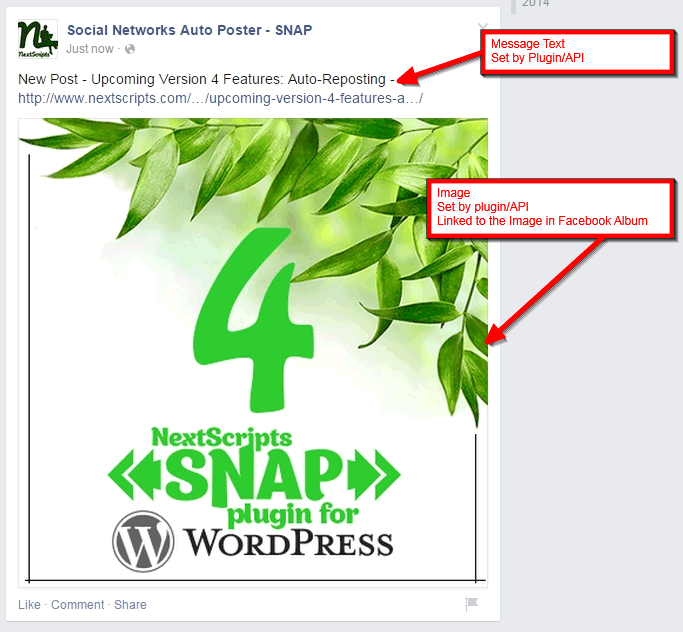
Task: Open Social Networks Auto Poster - SNAP page
Action: click(x=189, y=30)
